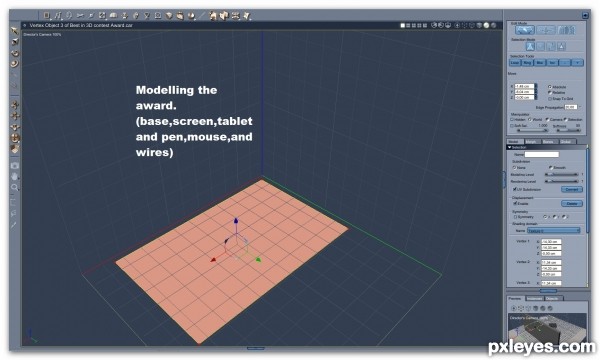
Task: Enable the Symmetry checkbox
Action: pos(515,217)
